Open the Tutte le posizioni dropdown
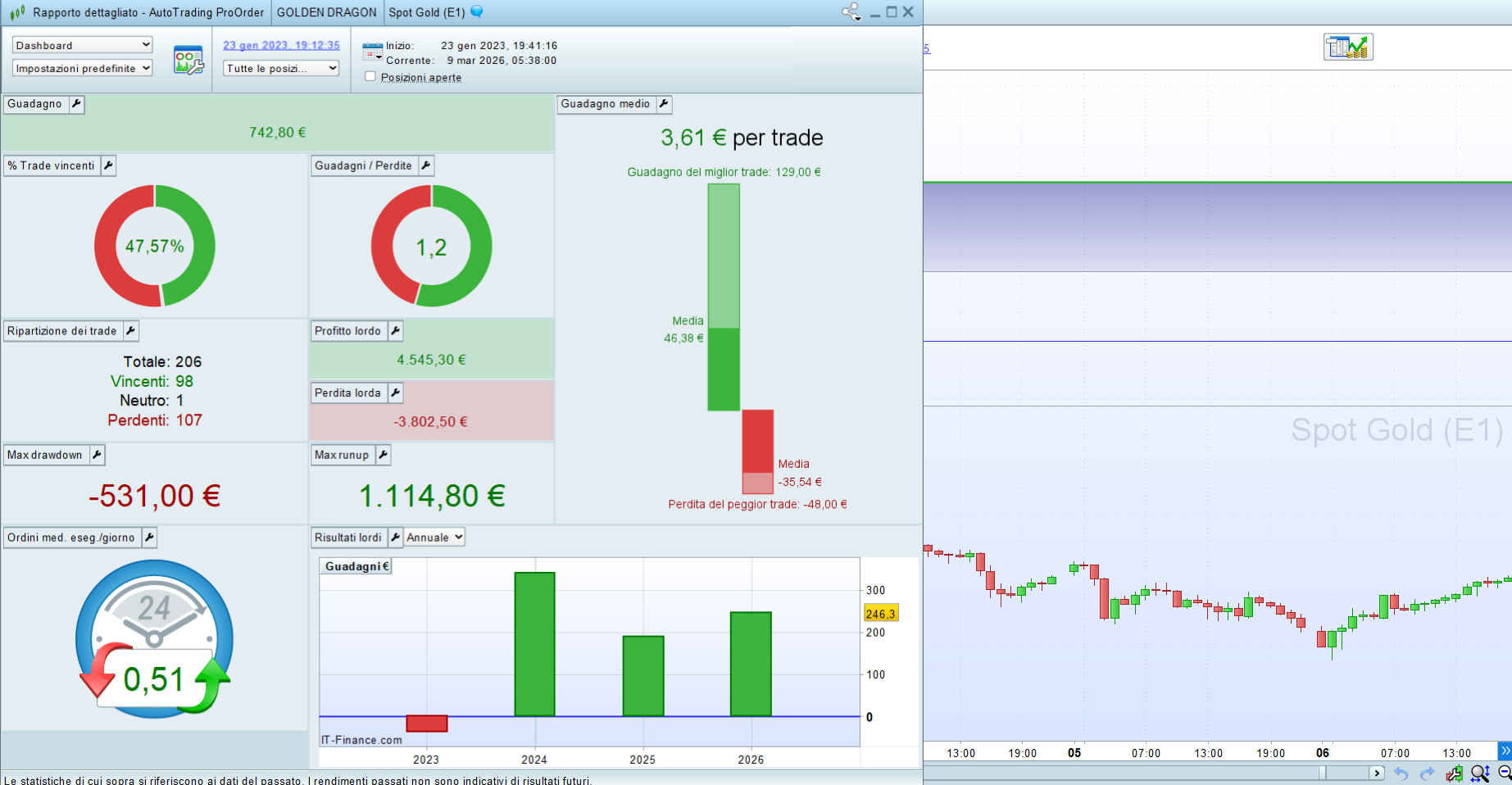Viewport: 1512px width, 785px height. (x=281, y=68)
